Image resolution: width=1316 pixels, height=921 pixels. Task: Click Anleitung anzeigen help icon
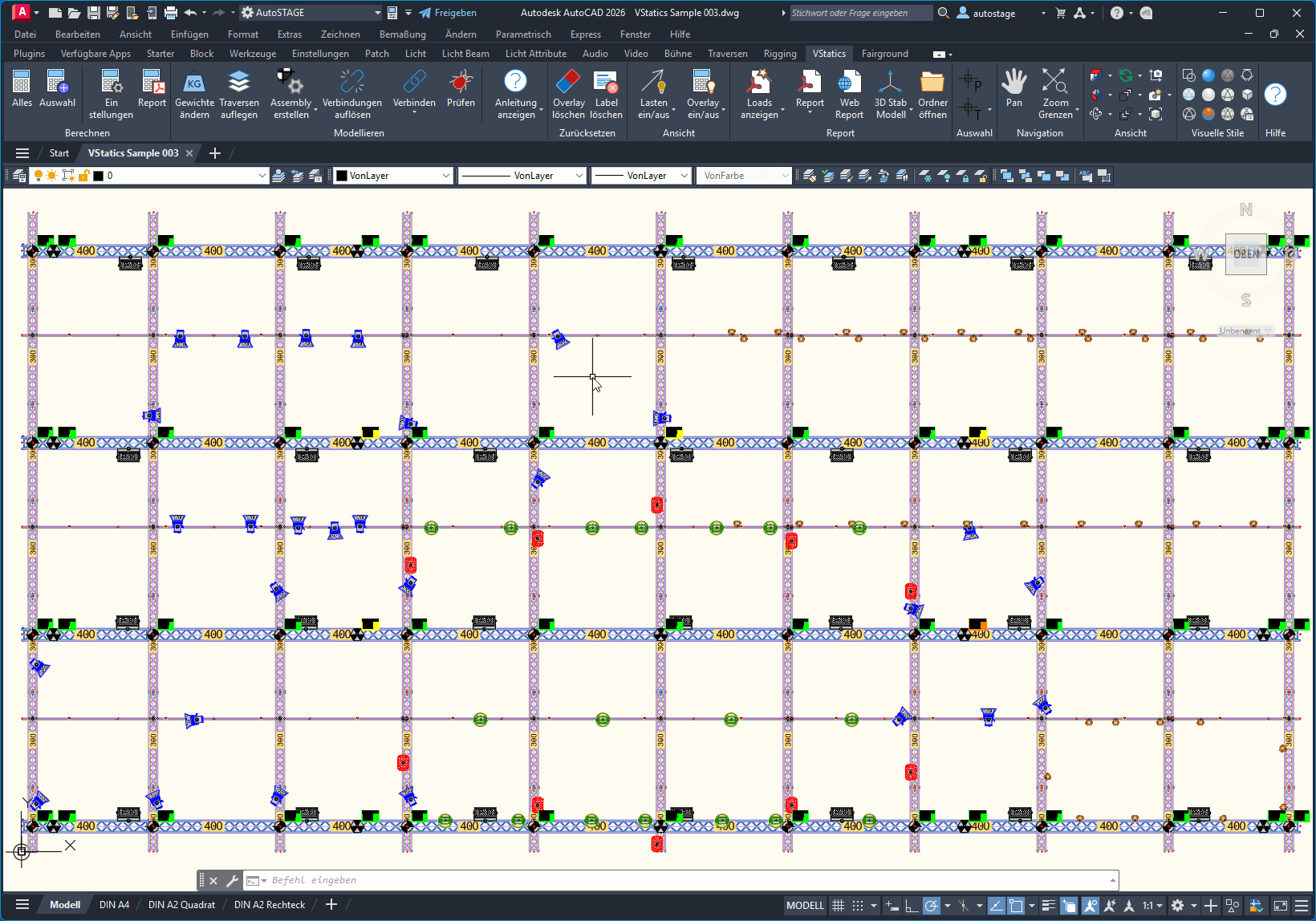point(515,81)
